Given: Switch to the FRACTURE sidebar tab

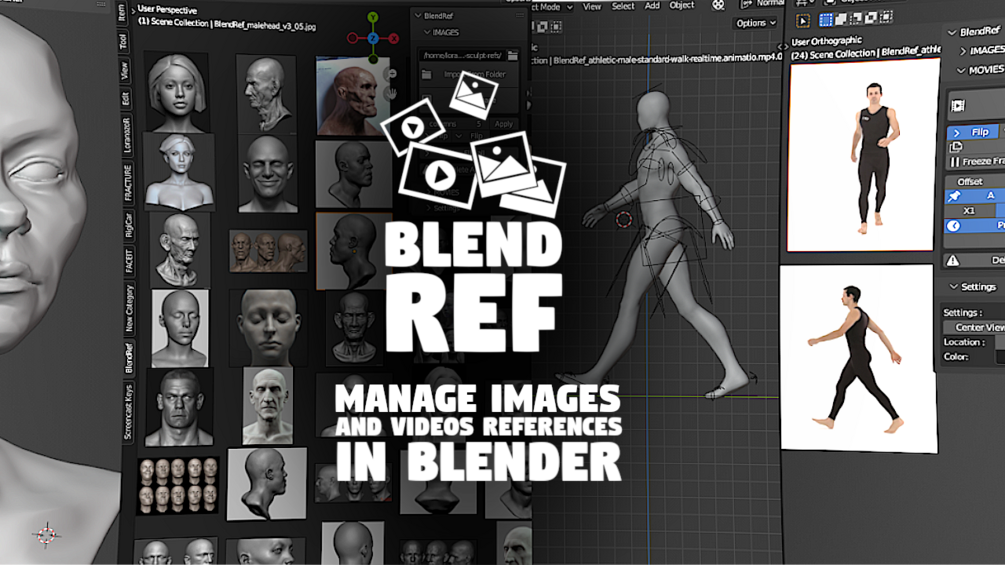Looking at the screenshot, I should click(128, 183).
